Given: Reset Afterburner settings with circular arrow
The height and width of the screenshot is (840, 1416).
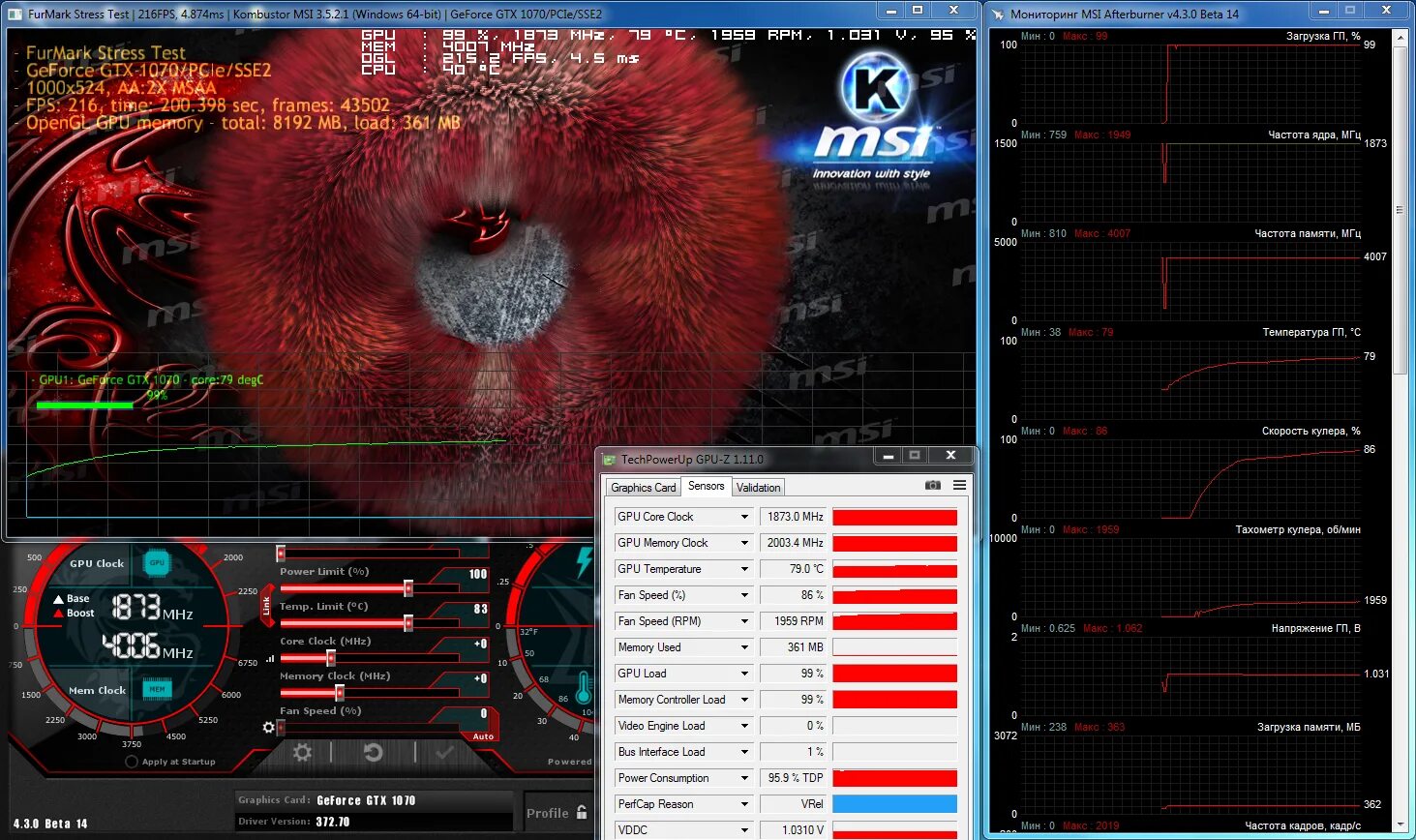Looking at the screenshot, I should 373,752.
